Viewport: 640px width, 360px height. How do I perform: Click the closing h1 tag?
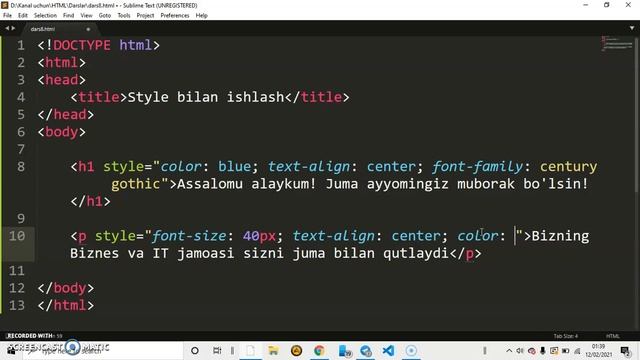click(90, 201)
